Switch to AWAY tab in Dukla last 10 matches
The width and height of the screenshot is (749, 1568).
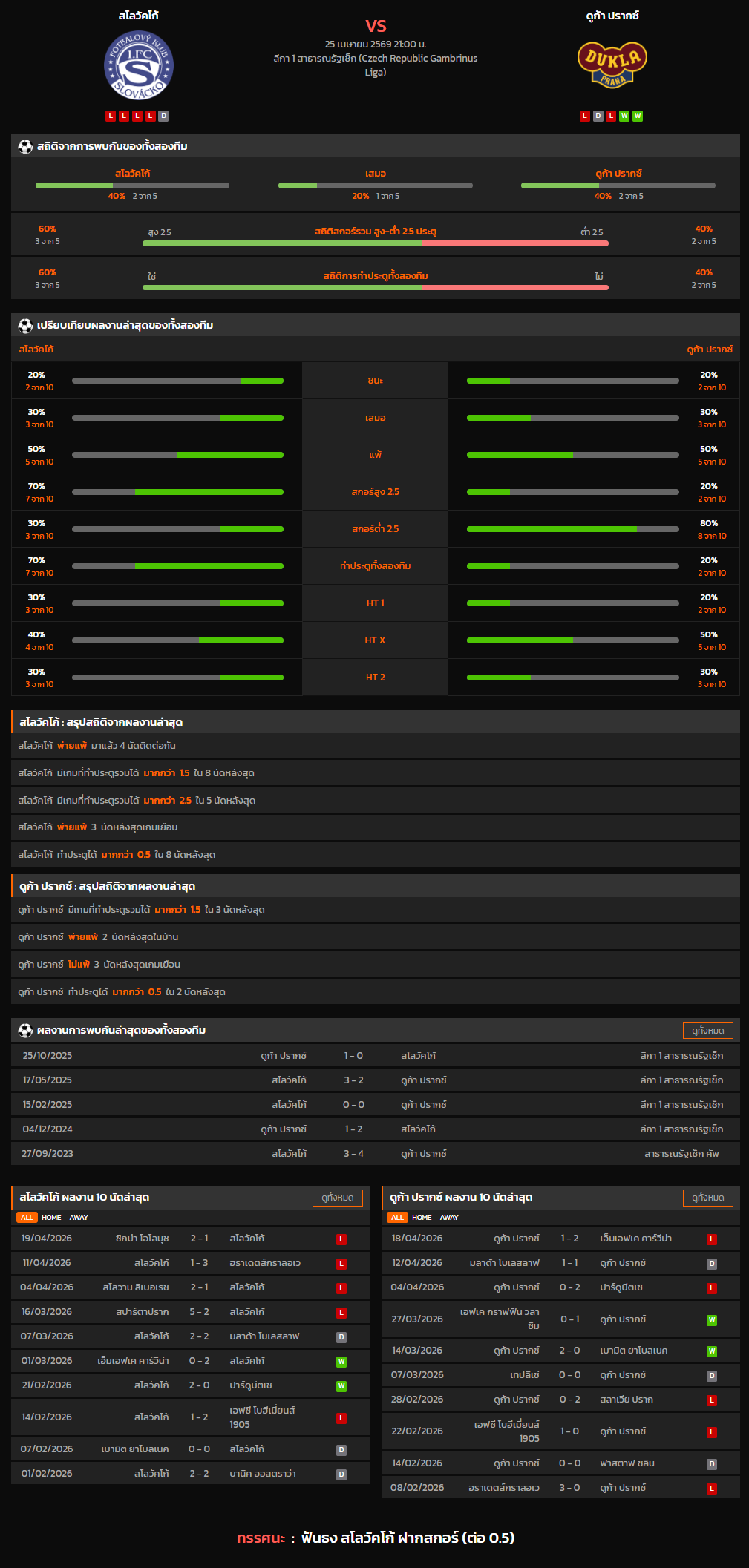[x=449, y=1218]
